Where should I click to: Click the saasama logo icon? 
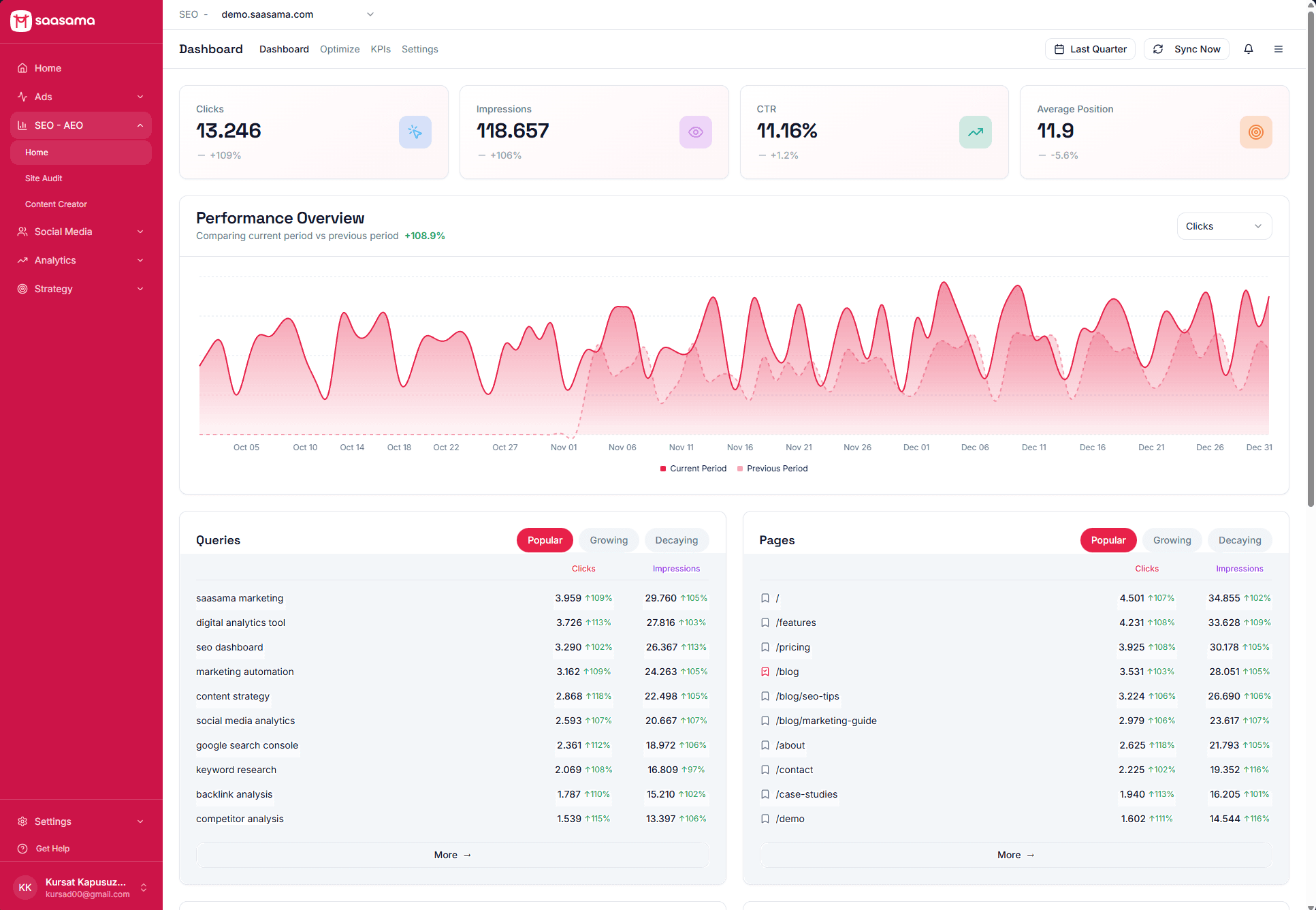point(21,20)
